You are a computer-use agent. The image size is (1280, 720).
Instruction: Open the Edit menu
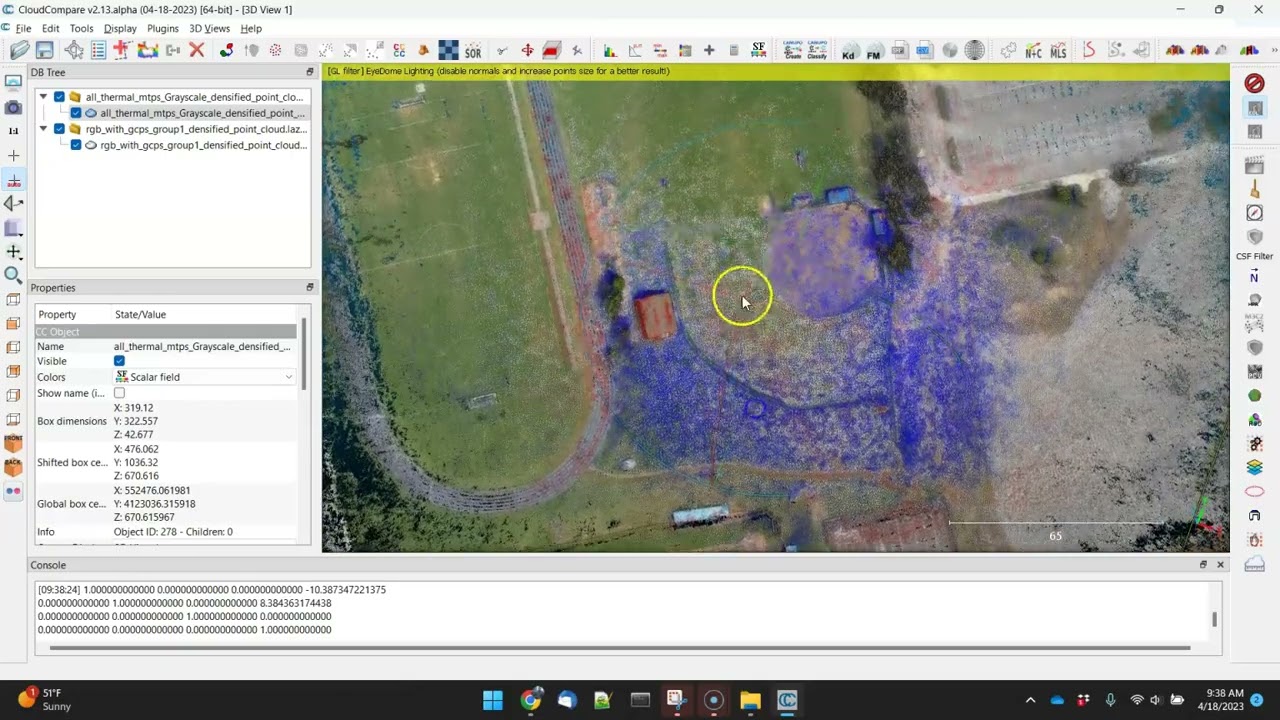point(50,28)
